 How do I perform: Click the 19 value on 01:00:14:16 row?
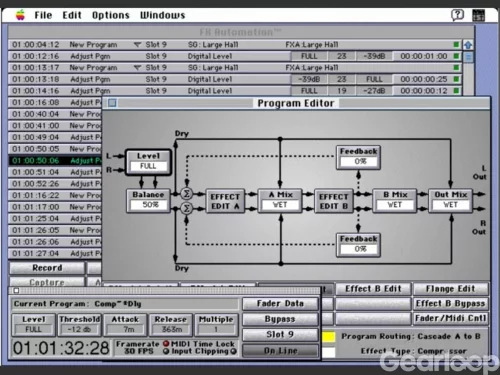pos(341,91)
